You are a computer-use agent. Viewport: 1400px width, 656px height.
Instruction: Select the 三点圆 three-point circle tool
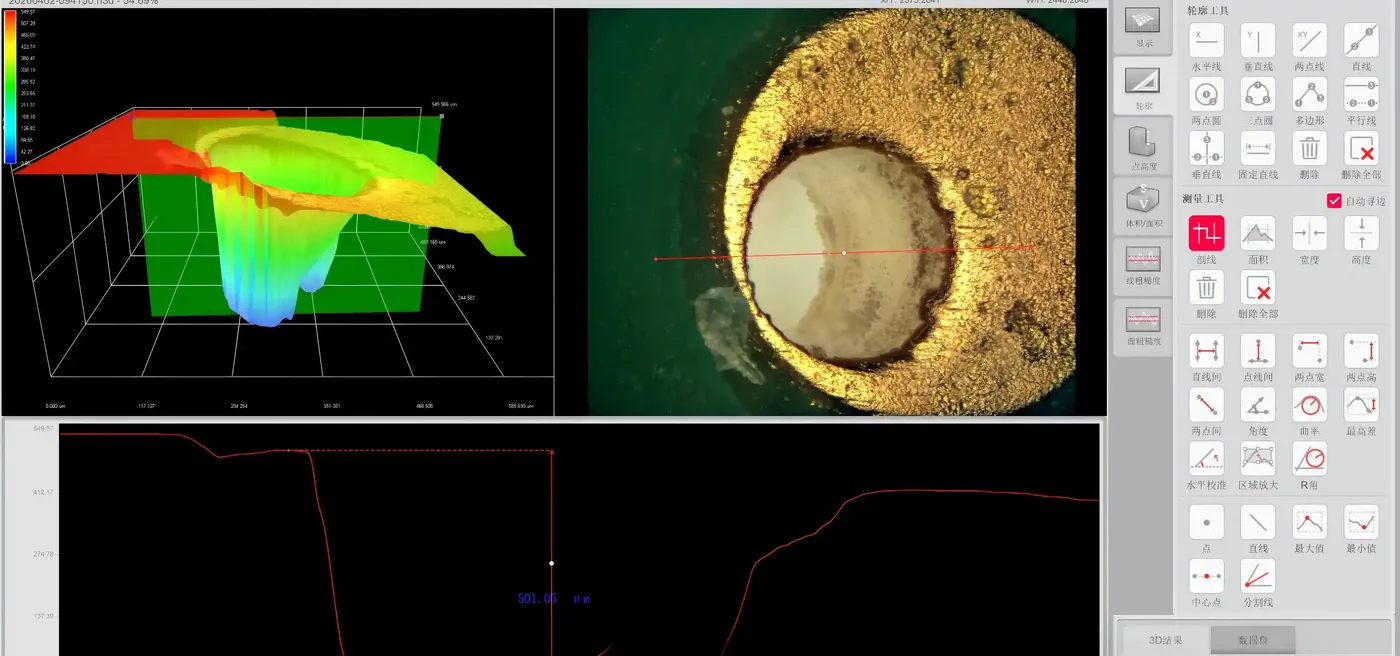pyautogui.click(x=1258, y=95)
